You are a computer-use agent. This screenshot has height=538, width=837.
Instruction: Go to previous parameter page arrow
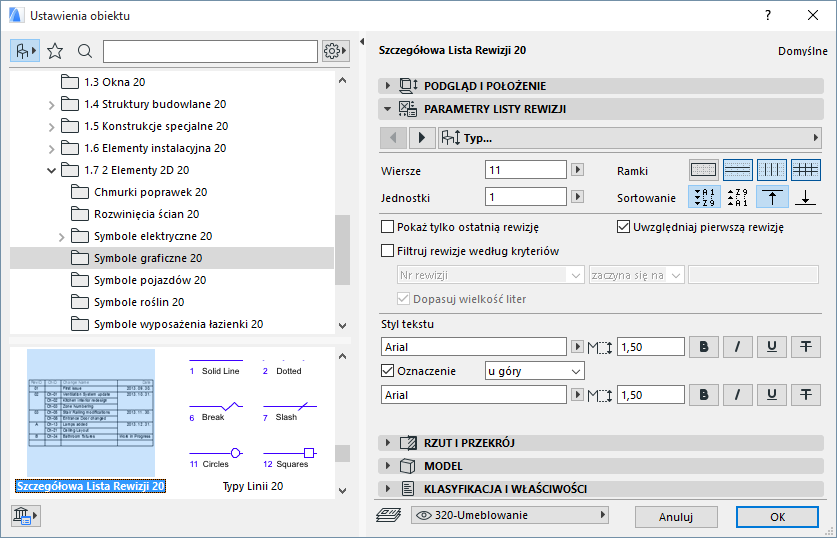pos(393,138)
